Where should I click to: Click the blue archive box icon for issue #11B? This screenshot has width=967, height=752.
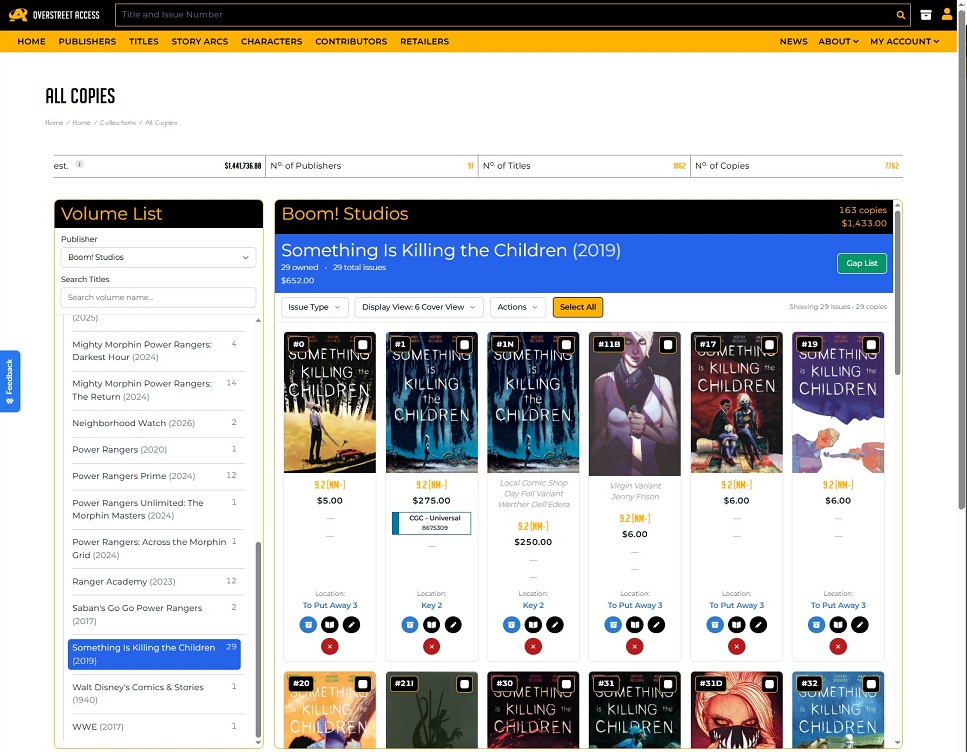pos(613,625)
